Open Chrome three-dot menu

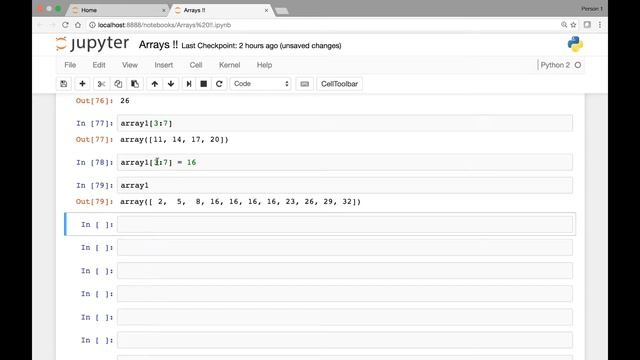point(600,25)
